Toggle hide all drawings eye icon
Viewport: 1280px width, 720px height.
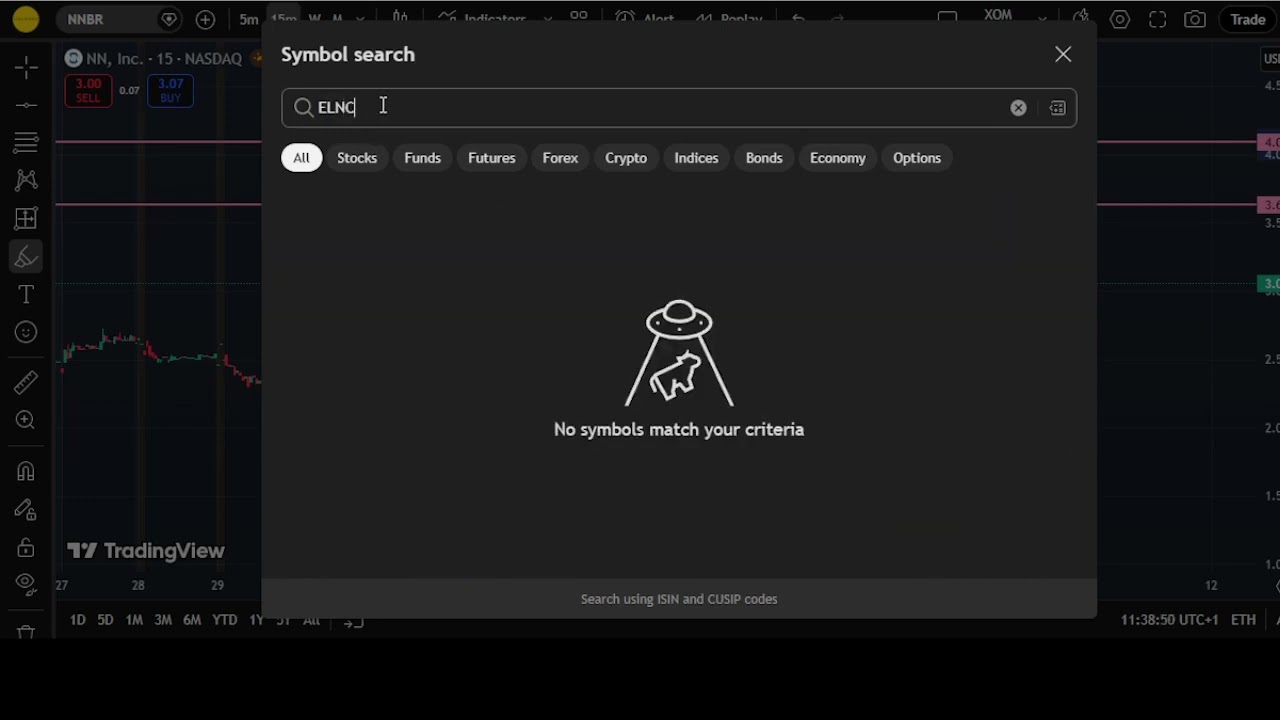point(26,584)
